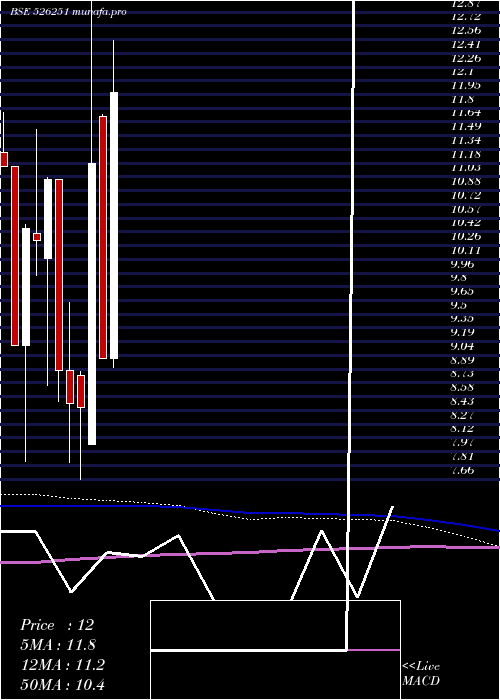Click the 50MA : 10.4 legend entry
Image resolution: width=500 pixels, height=700 pixels.
63,684
